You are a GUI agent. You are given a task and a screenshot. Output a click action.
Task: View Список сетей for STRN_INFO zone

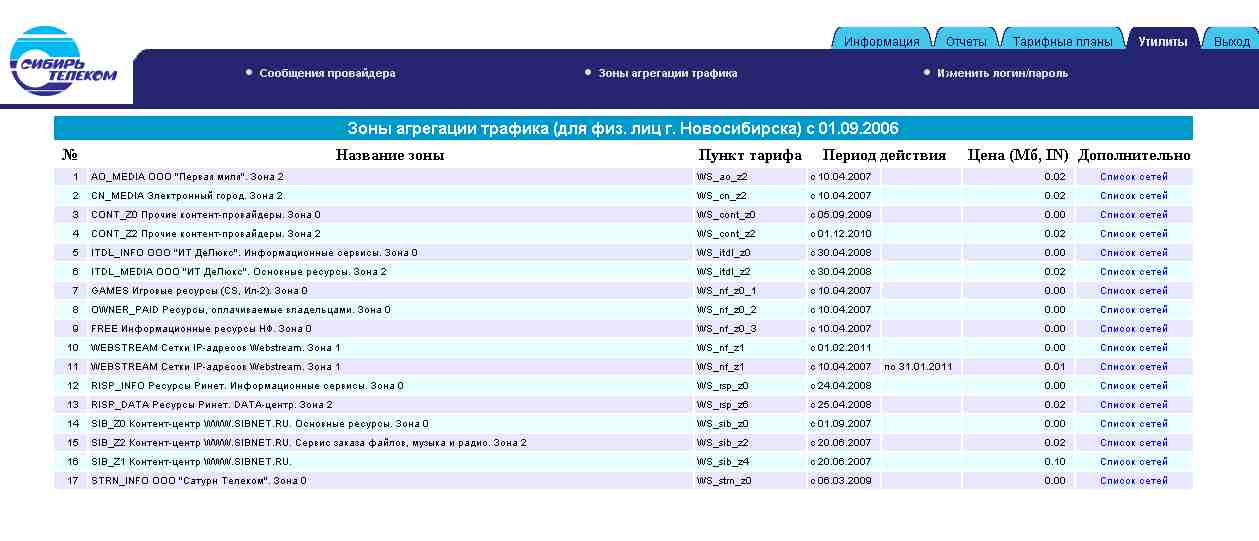[x=1133, y=481]
